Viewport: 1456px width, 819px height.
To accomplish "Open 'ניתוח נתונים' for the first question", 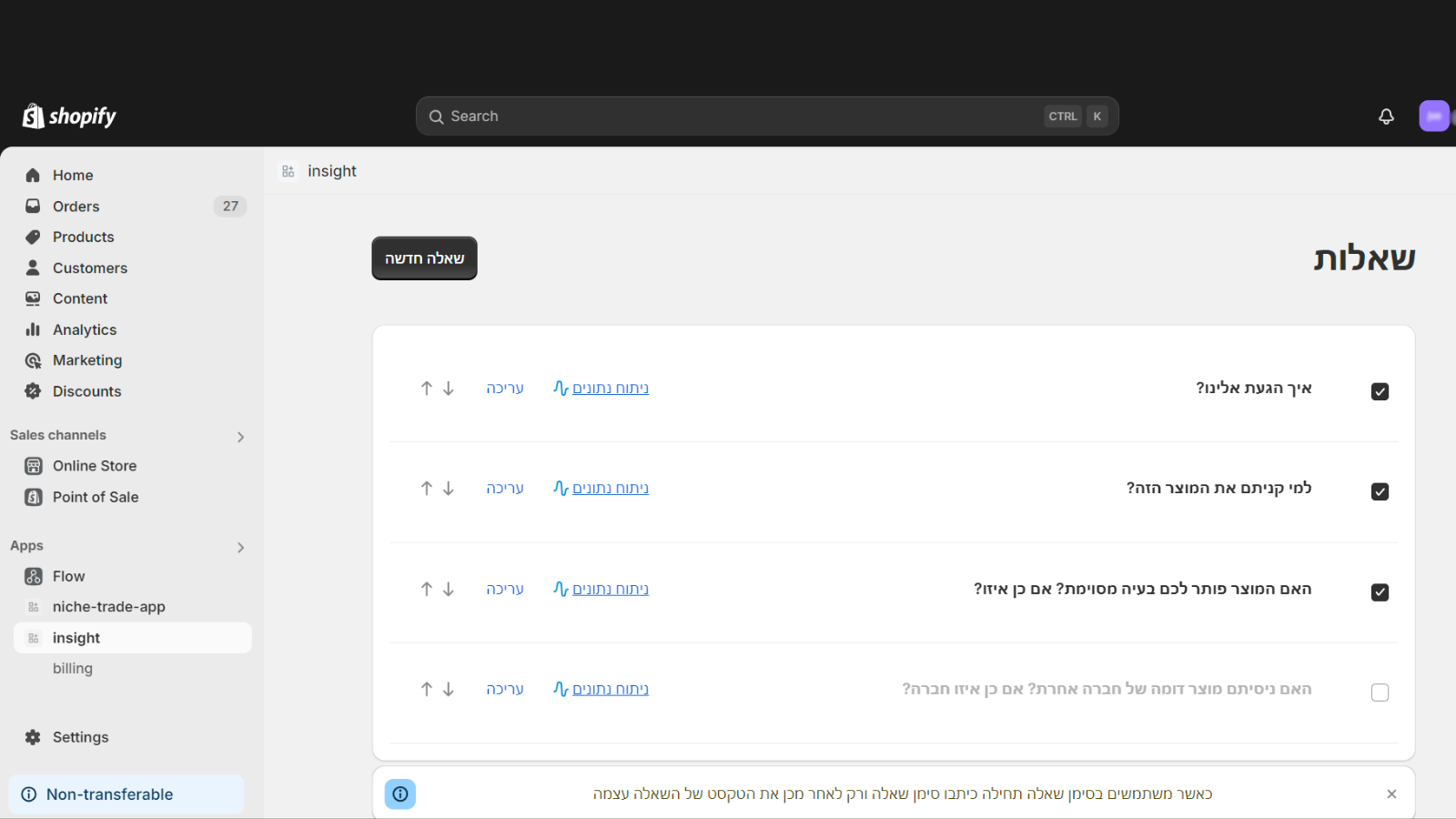I will click(x=612, y=388).
